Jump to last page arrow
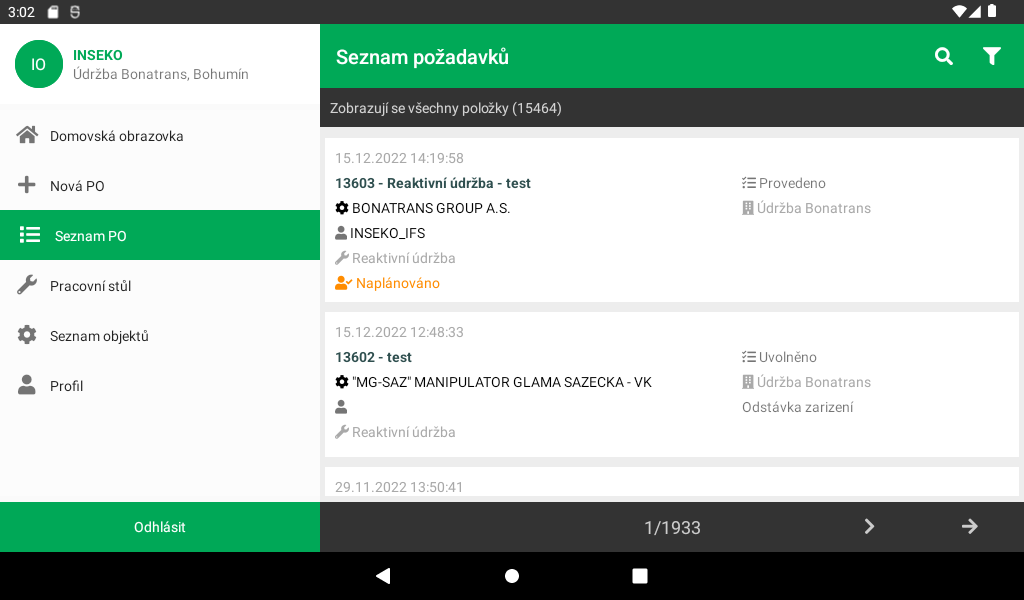 coord(969,526)
